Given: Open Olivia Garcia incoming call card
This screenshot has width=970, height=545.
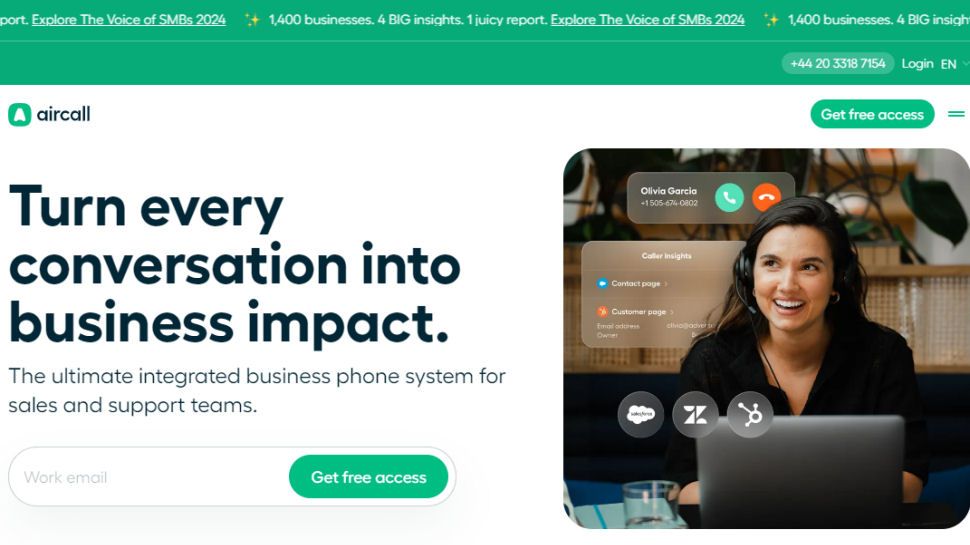Looking at the screenshot, I should pos(711,197).
